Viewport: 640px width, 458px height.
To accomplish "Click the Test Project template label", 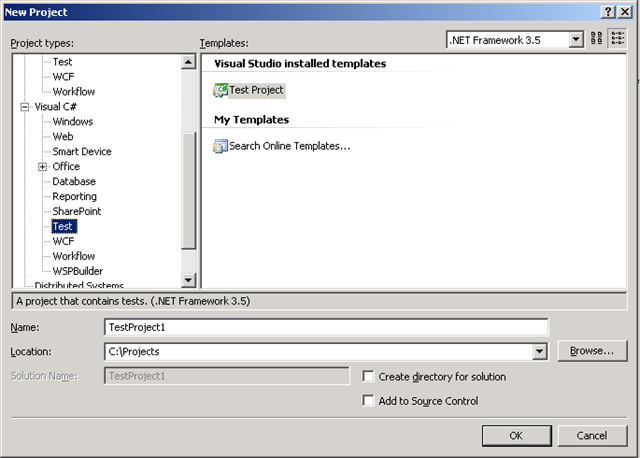I will 256,90.
